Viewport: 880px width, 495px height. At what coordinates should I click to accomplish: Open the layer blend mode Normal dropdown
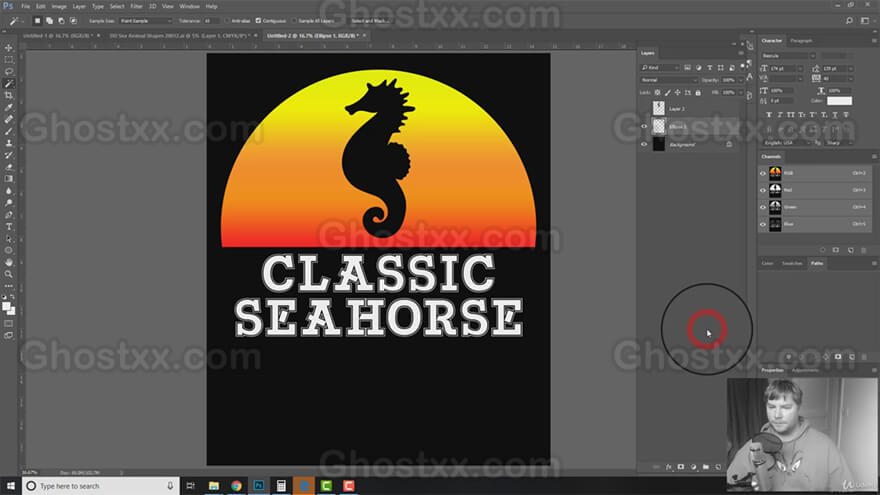pyautogui.click(x=668, y=80)
